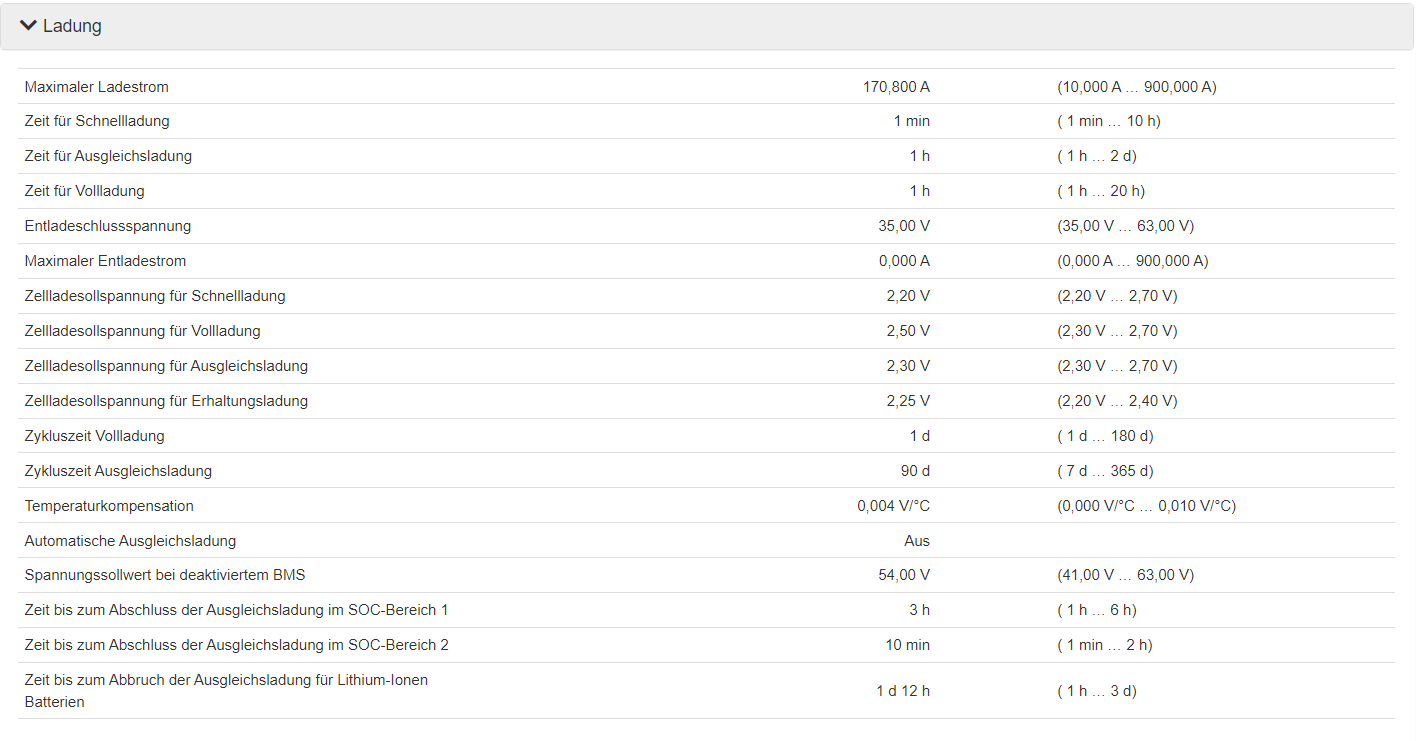
Task: Select Spannungssollwert bei deaktiviertem BMS value
Action: [x=904, y=575]
